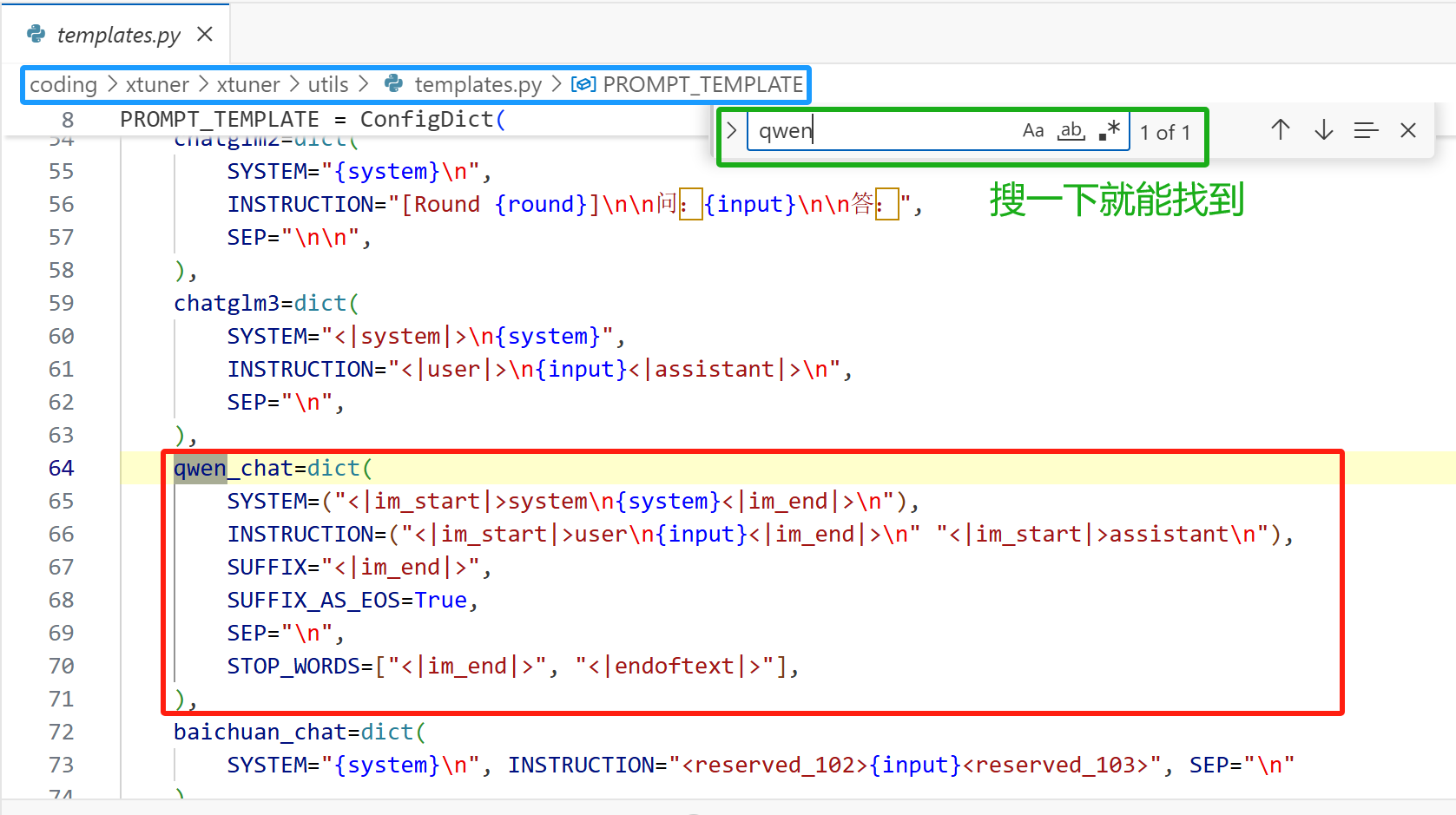Viewport: 1456px width, 815px height.
Task: Click INSTRUCTION text on line 66
Action: click(x=761, y=534)
